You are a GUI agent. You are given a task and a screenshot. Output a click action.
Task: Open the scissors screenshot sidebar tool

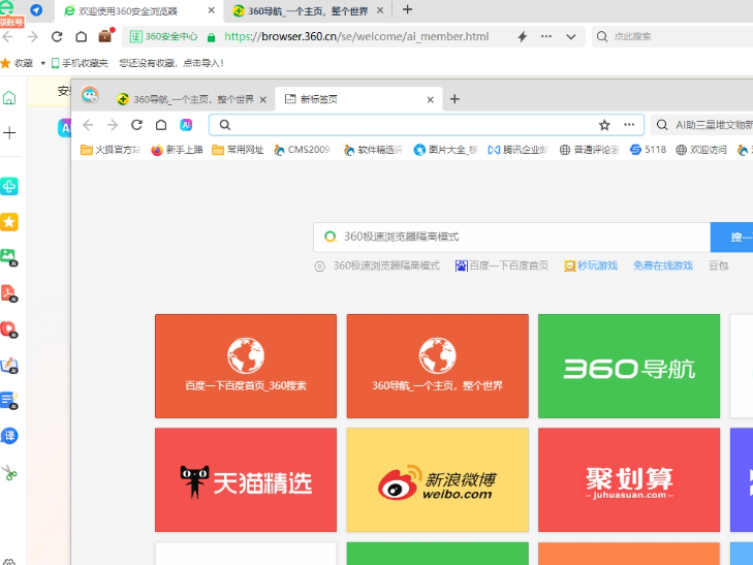9,473
